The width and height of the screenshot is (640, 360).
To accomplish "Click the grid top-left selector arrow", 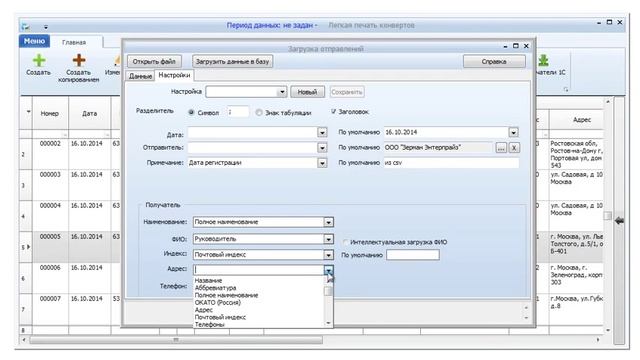I will 28,111.
